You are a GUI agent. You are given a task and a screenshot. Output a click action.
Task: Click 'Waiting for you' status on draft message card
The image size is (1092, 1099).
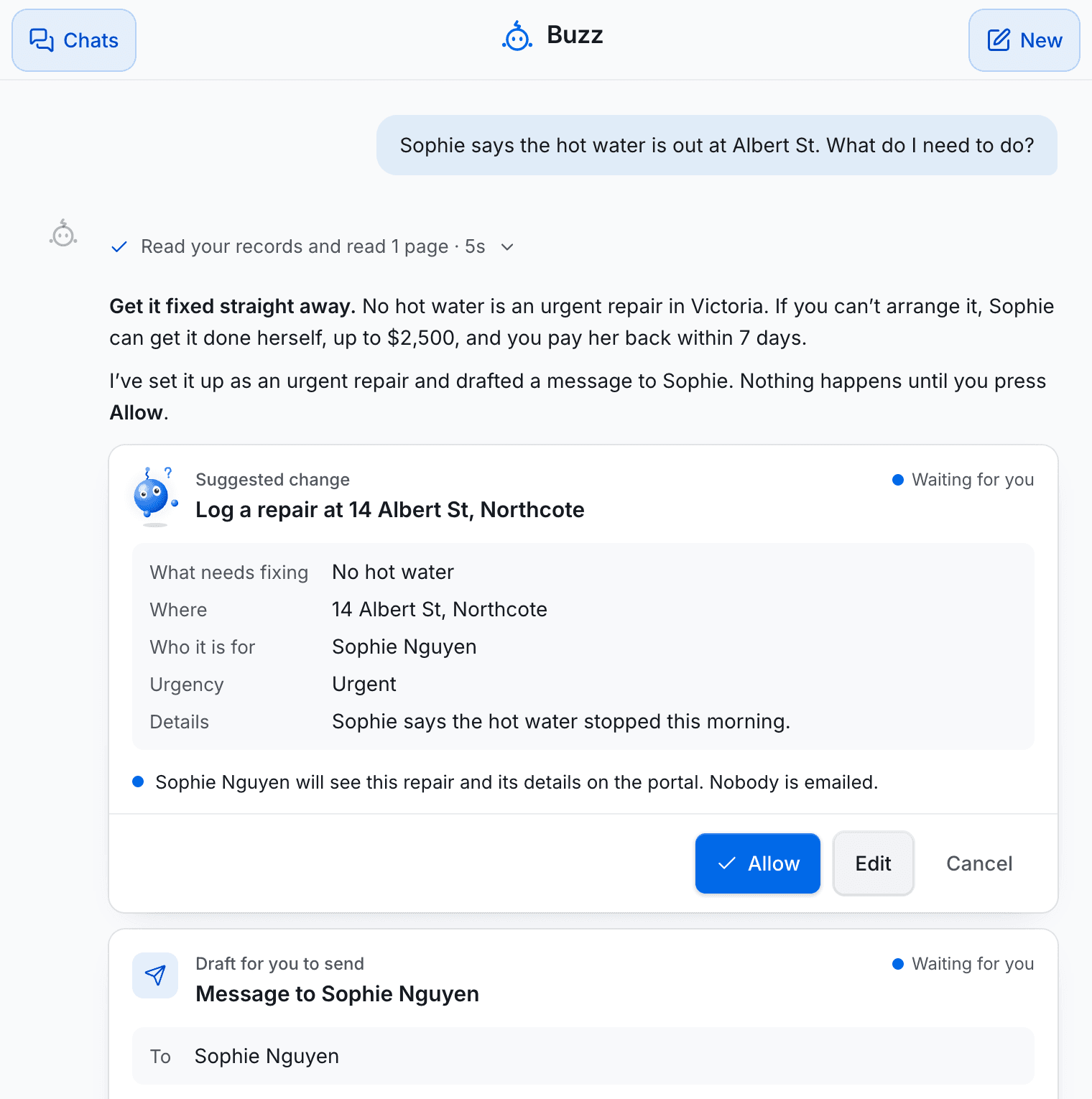click(x=963, y=964)
